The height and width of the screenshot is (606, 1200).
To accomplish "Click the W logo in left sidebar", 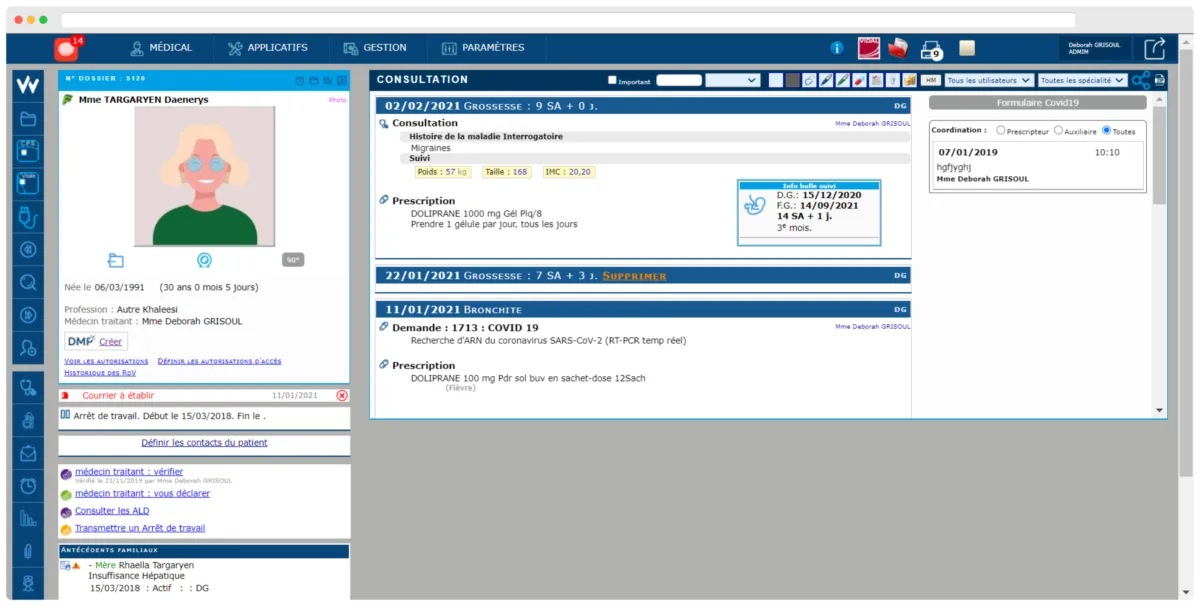I will [x=28, y=85].
